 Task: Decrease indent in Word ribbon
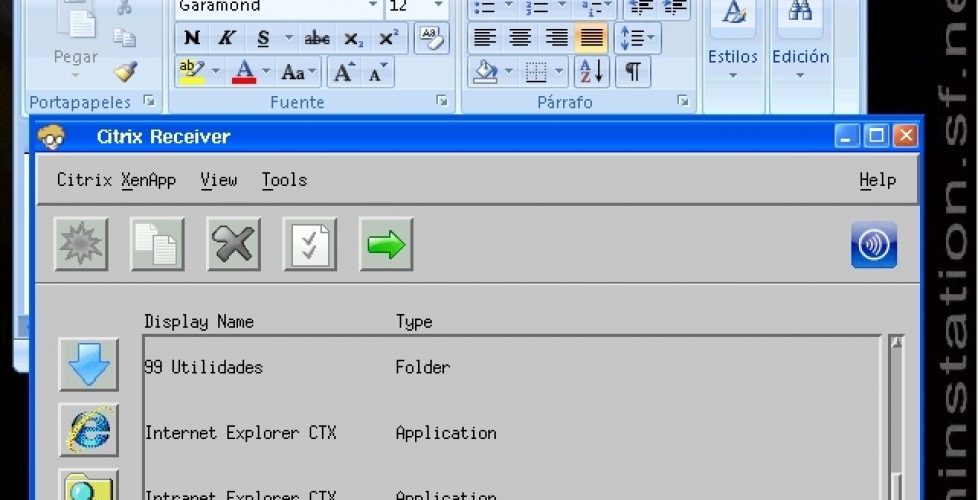[639, 7]
